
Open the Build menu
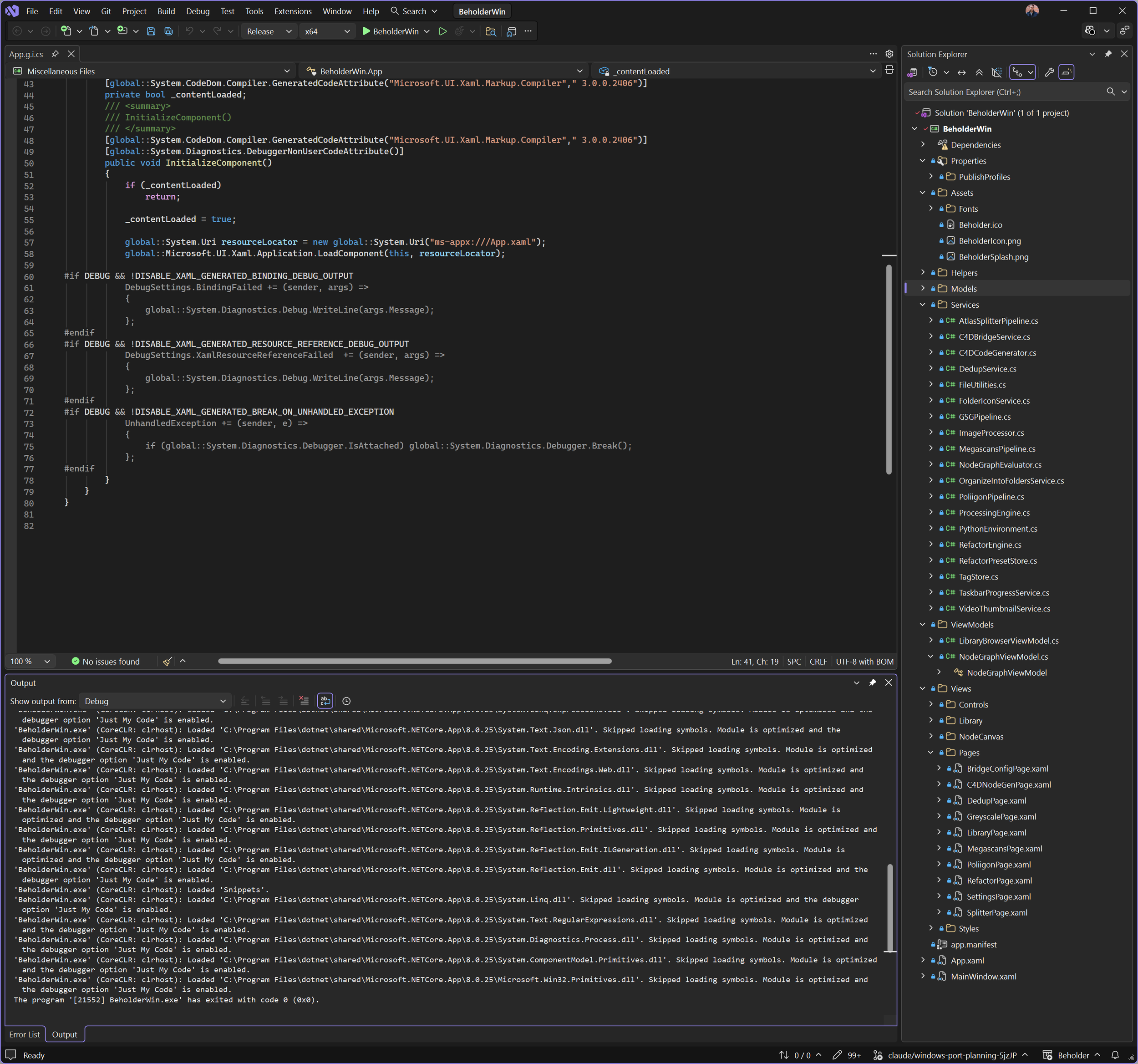click(x=166, y=11)
